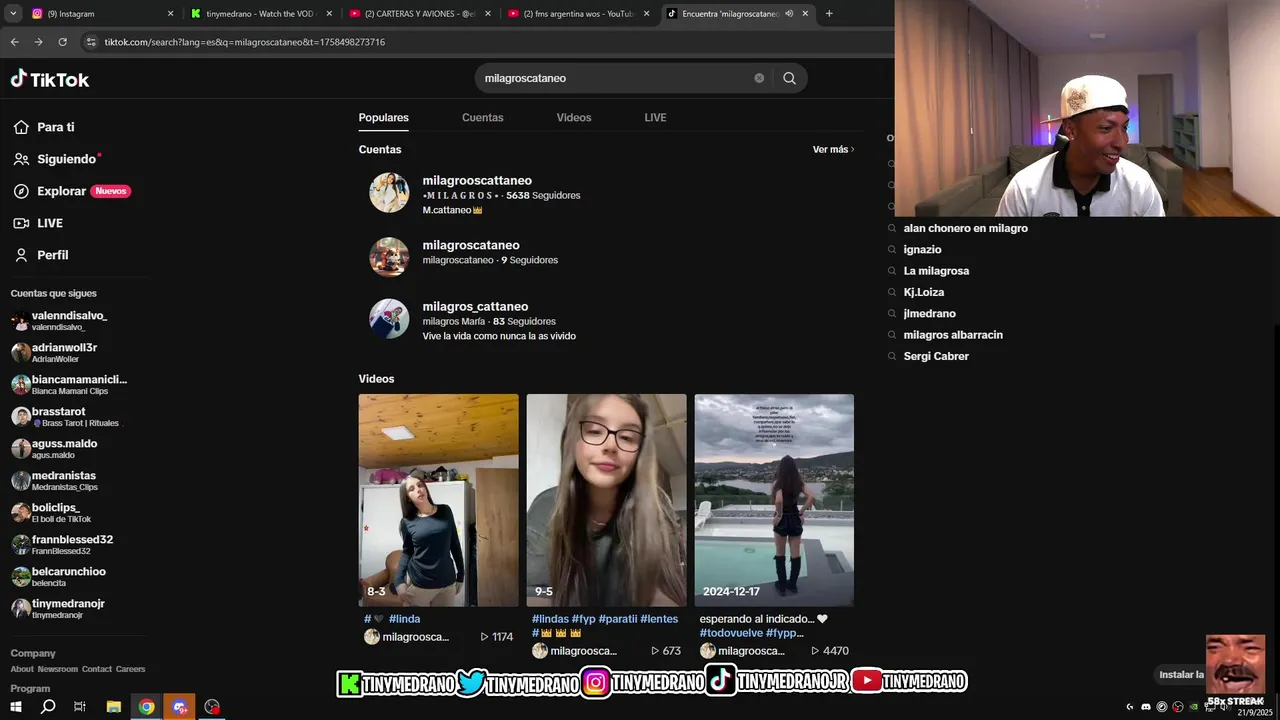Select the Kj.Loiza search suggestion
The height and width of the screenshot is (720, 1280).
pyautogui.click(x=924, y=292)
